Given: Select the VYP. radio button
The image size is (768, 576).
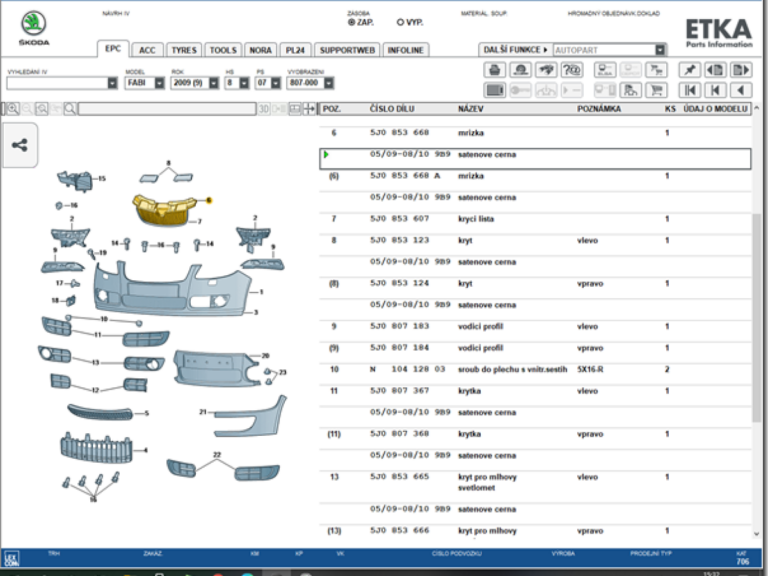Looking at the screenshot, I should [401, 21].
